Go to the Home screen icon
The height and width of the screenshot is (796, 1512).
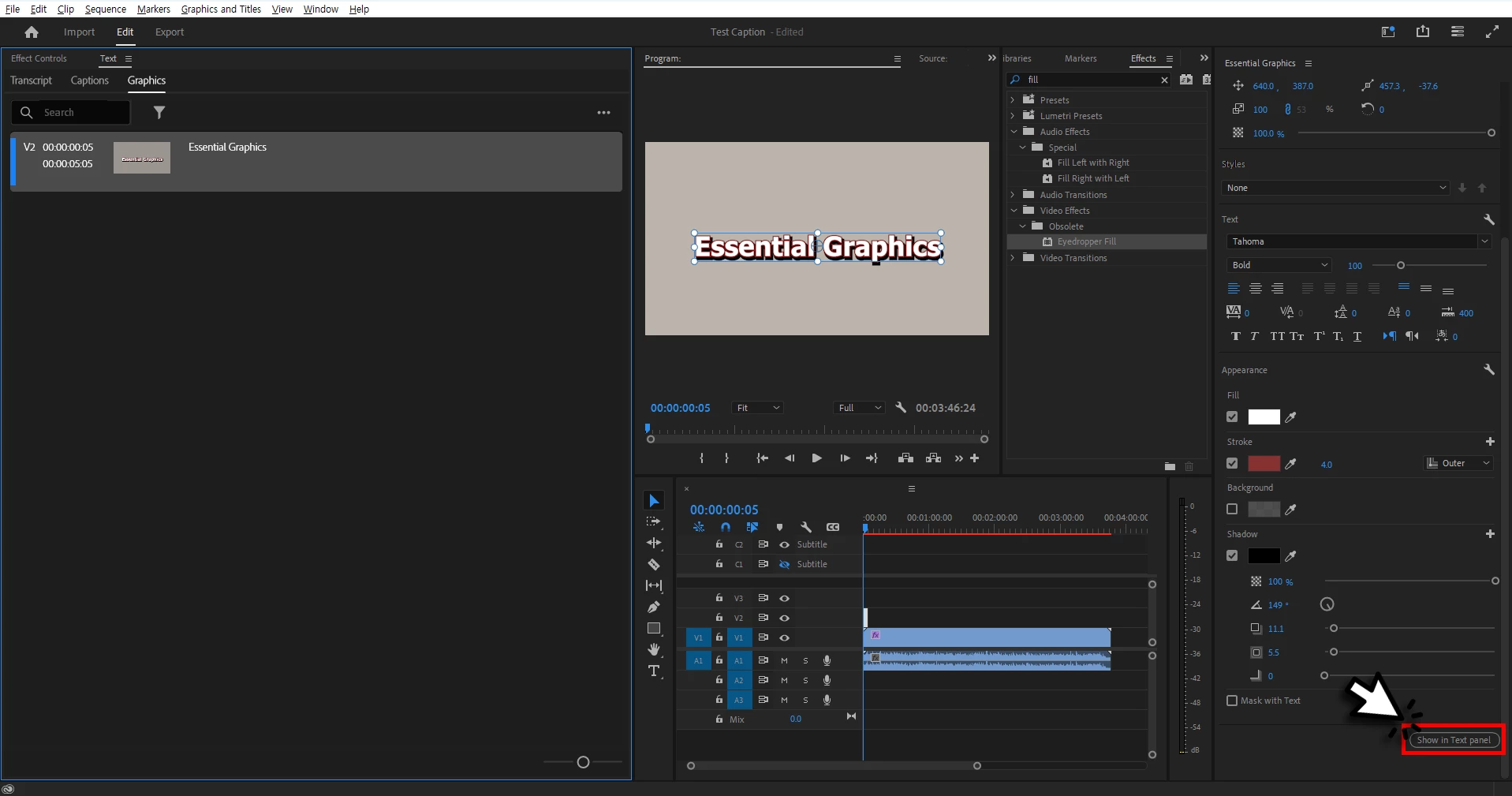point(32,32)
